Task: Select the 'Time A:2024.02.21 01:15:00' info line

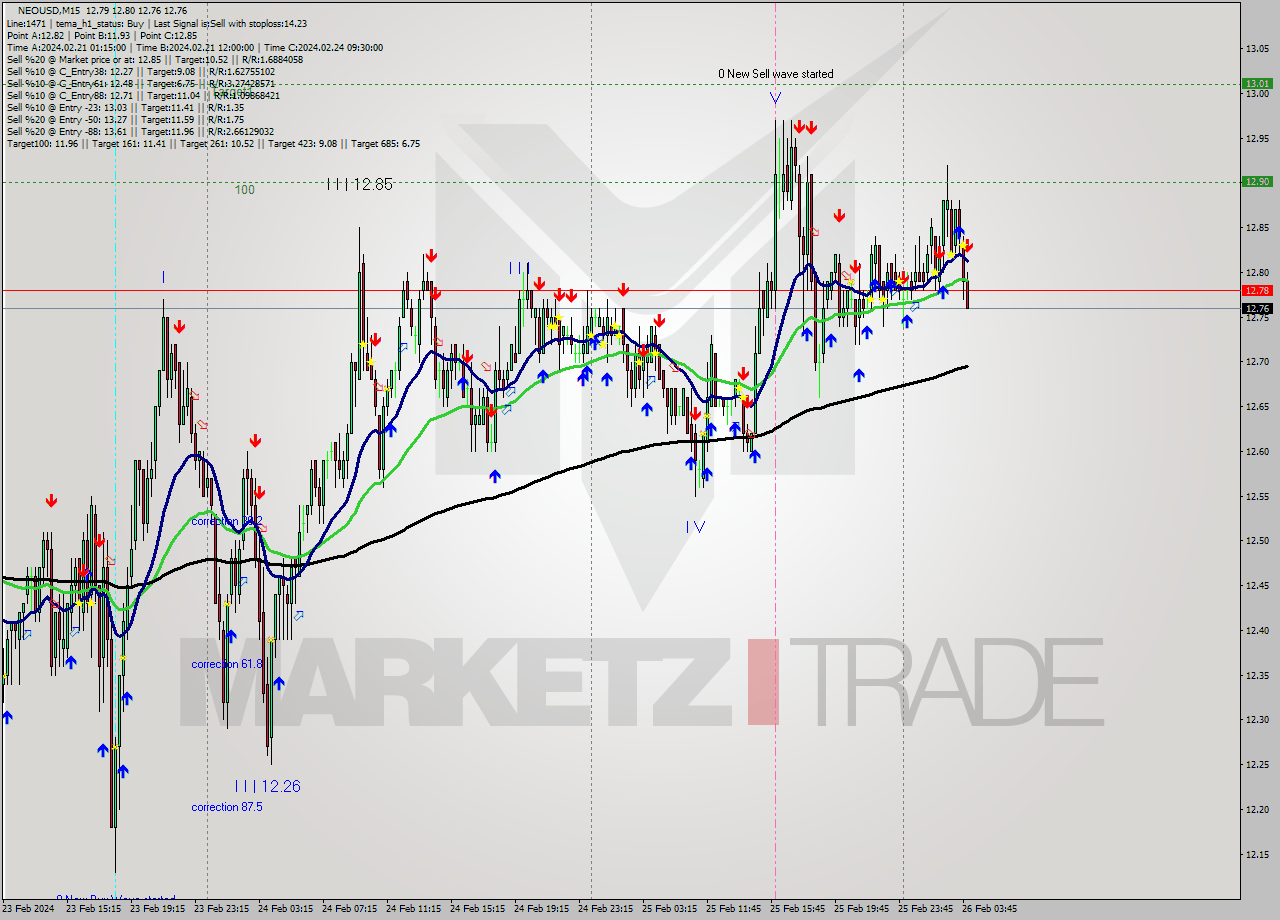Action: click(x=66, y=47)
